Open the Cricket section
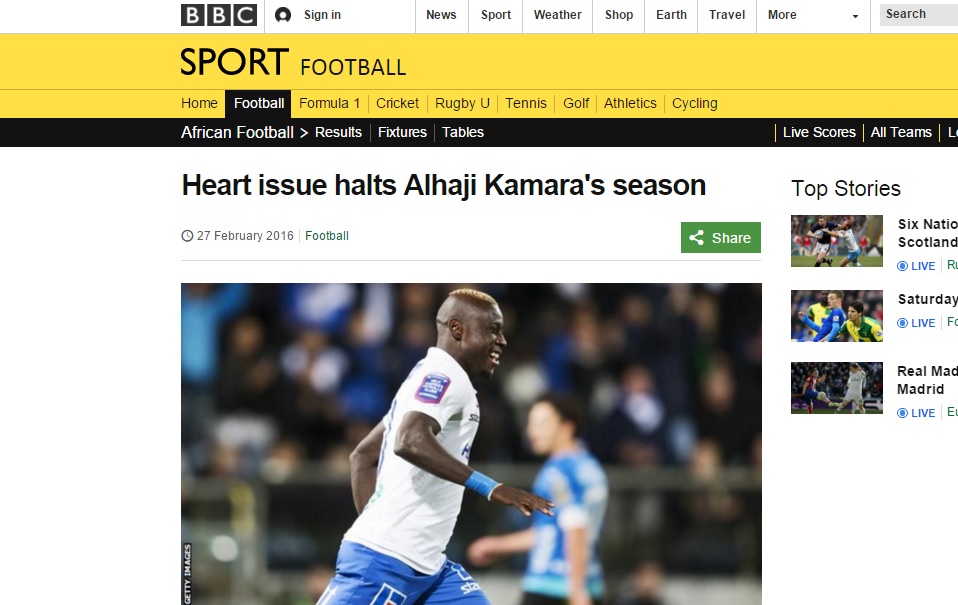 397,103
